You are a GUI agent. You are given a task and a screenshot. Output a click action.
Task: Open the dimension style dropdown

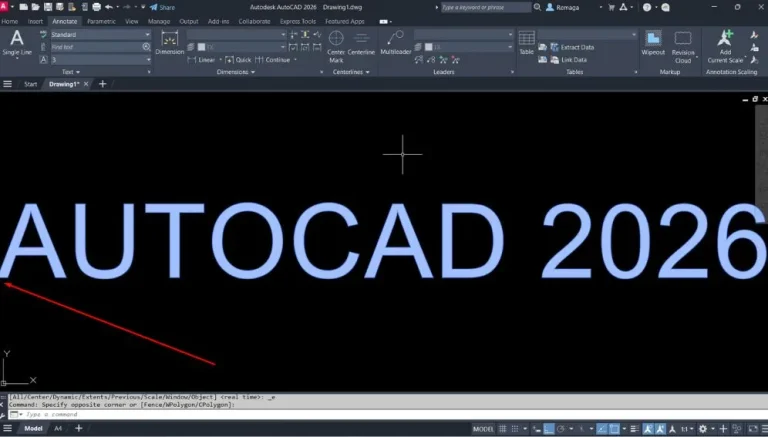point(236,35)
